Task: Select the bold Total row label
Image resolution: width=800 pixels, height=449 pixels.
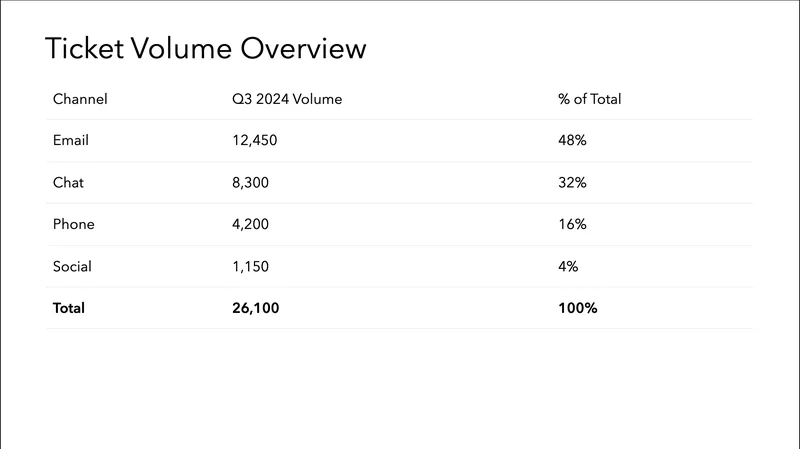Action: click(x=69, y=308)
